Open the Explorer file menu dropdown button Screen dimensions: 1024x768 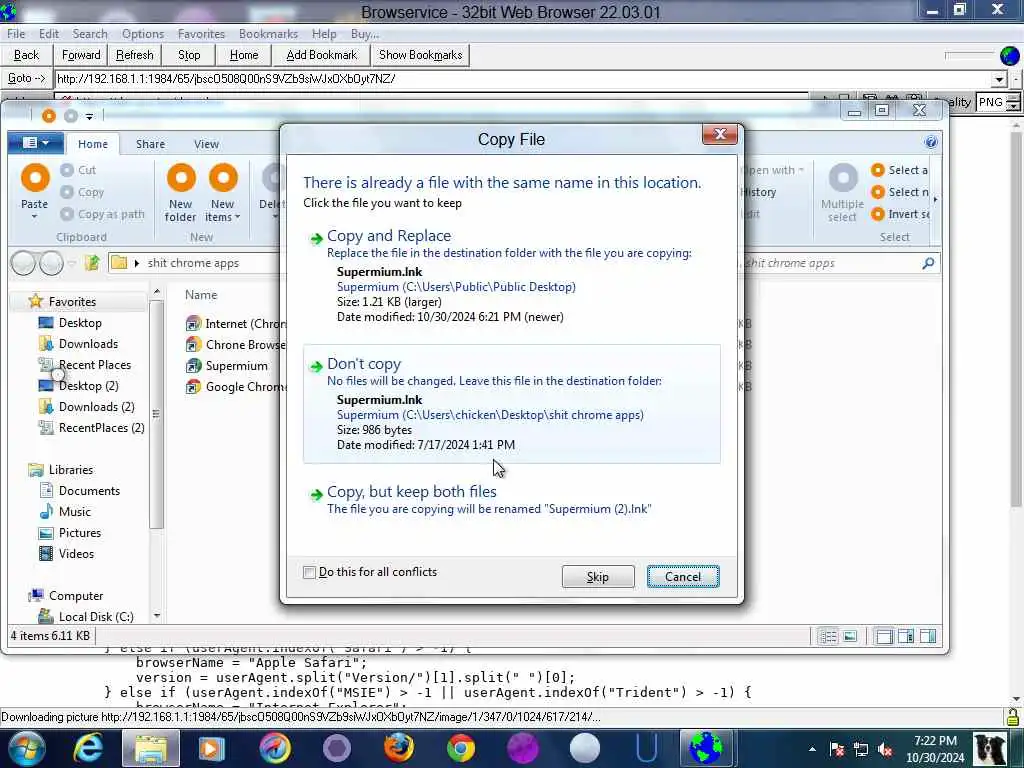[x=35, y=142]
